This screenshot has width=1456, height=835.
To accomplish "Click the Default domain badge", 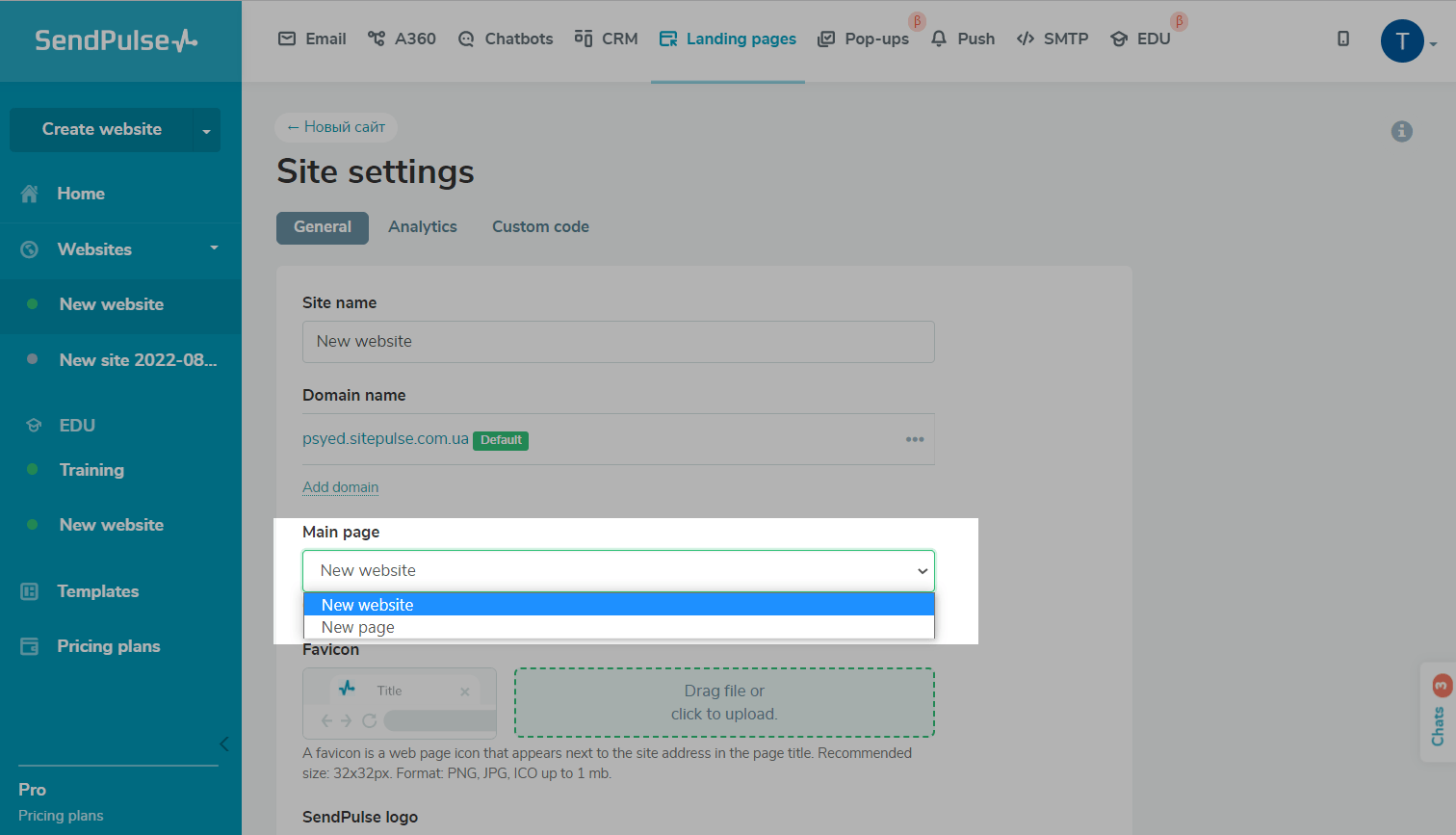I will (501, 440).
